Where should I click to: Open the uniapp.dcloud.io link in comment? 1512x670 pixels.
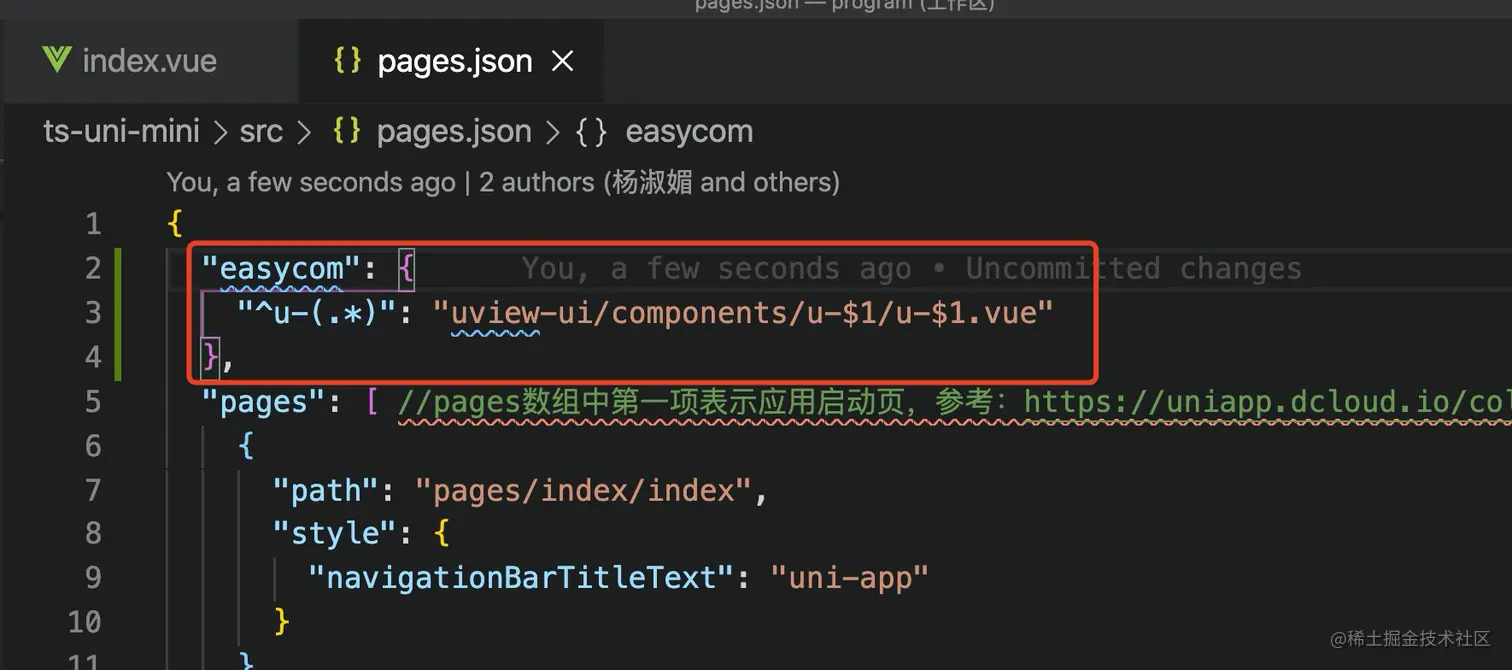tap(1267, 402)
